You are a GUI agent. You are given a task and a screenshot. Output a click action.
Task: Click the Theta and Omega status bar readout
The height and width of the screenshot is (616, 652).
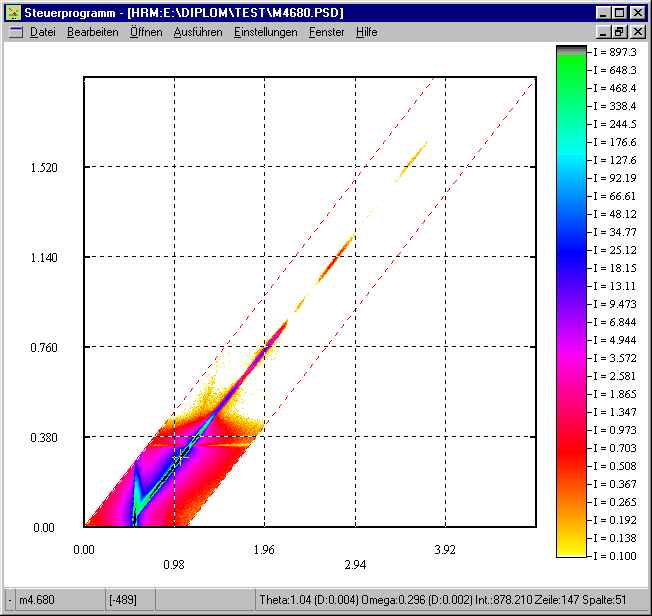[x=450, y=600]
